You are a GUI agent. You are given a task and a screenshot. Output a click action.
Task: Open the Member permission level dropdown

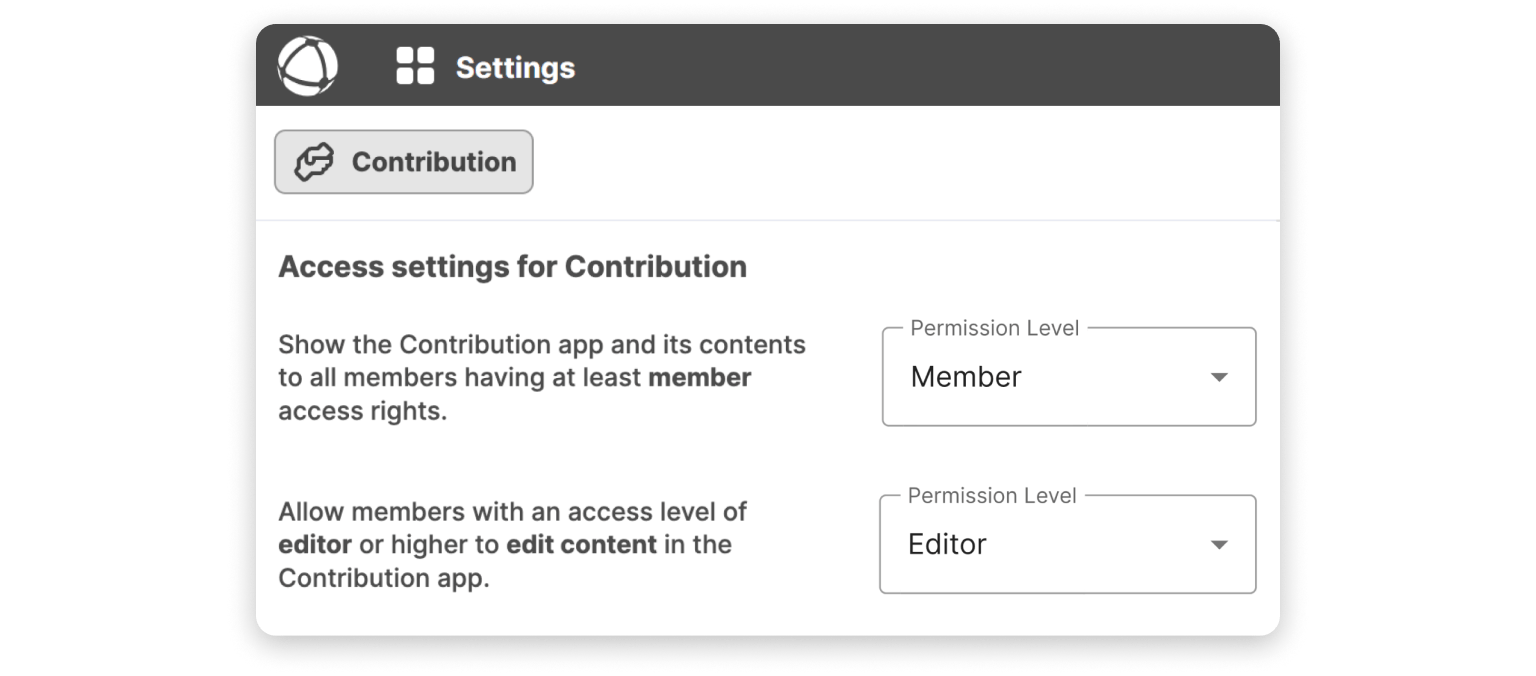(1068, 377)
